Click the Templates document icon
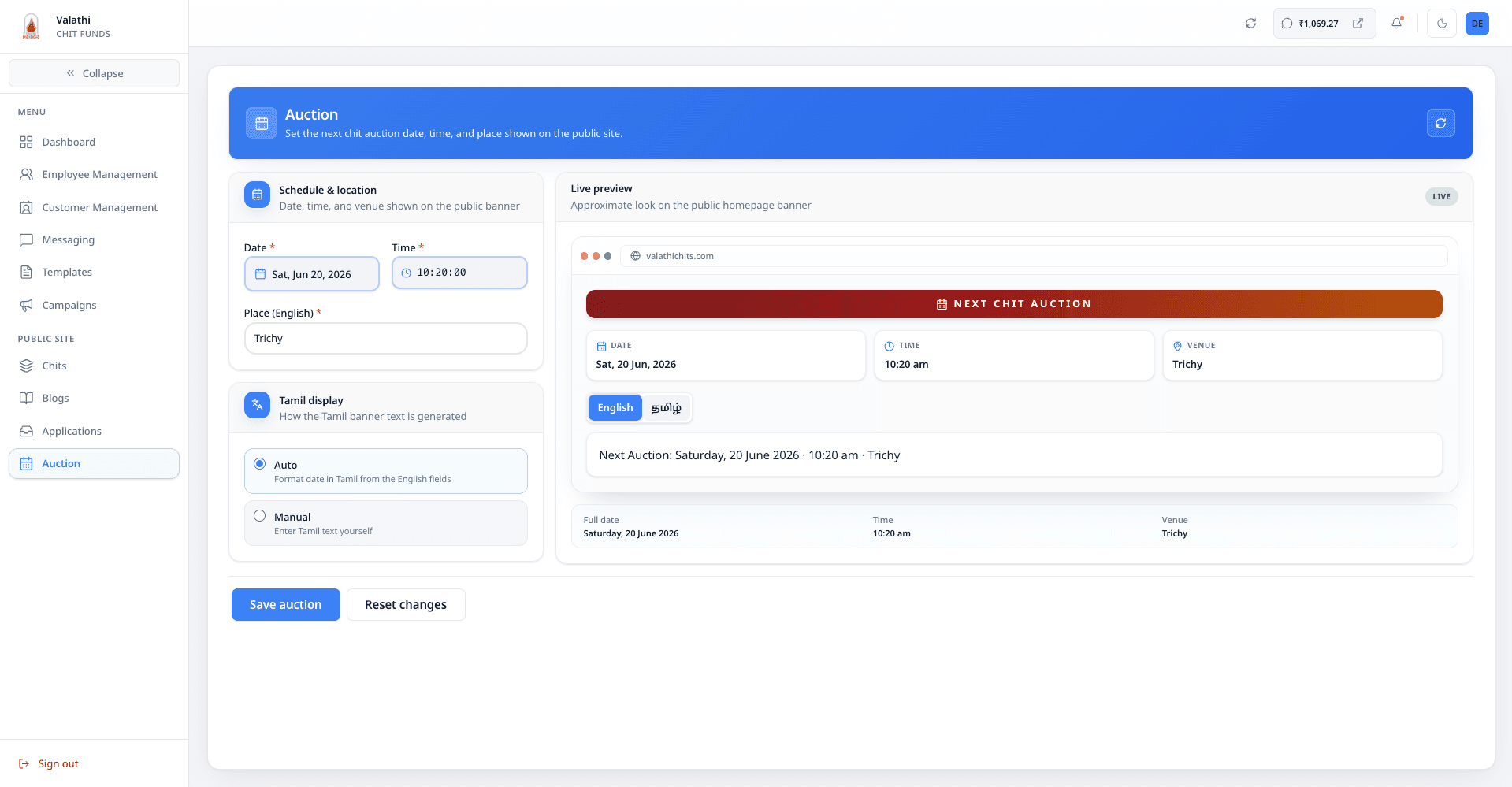Viewport: 1512px width, 787px height. (x=26, y=272)
